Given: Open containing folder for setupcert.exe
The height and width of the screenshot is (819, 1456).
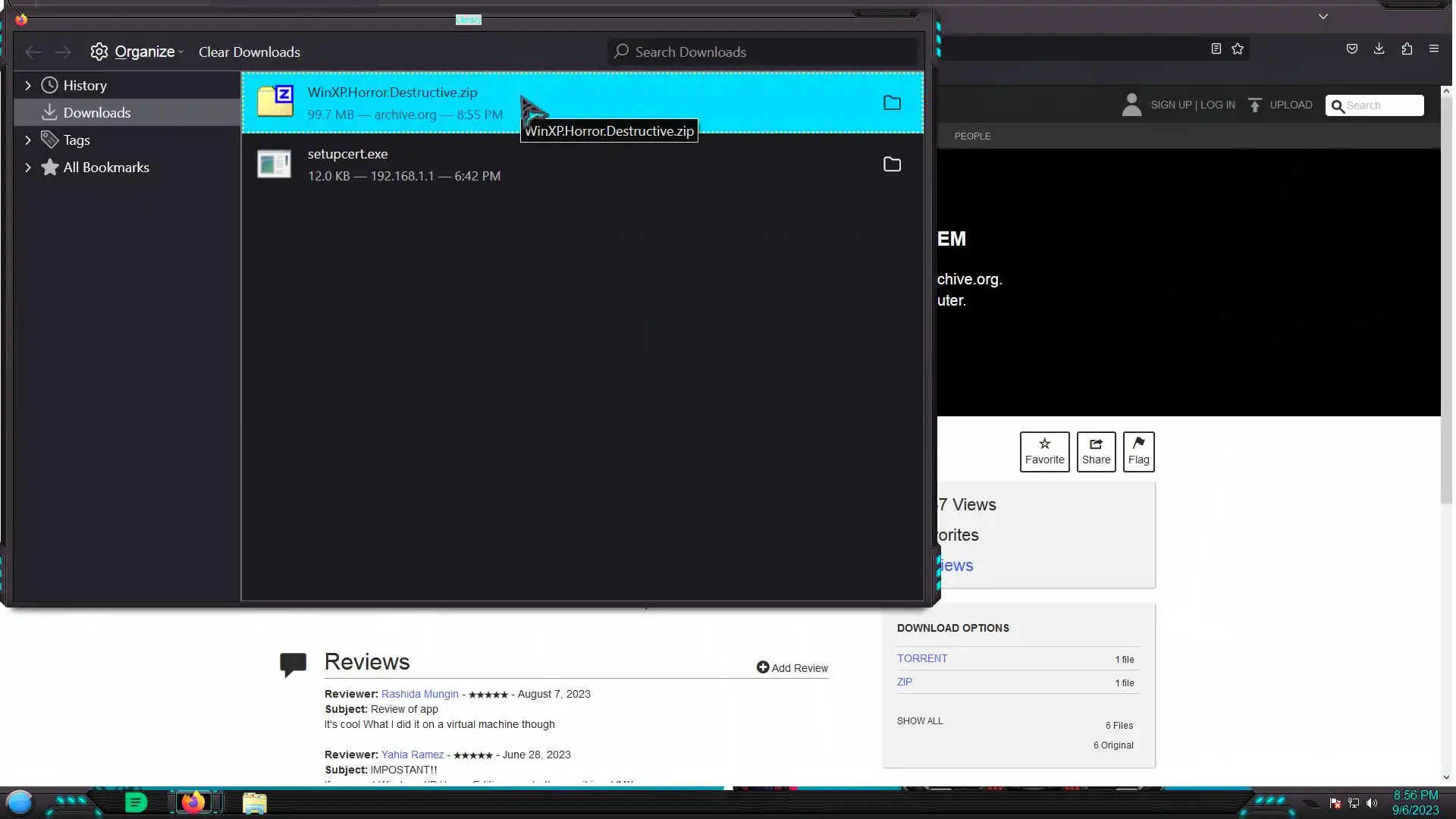Looking at the screenshot, I should point(892,165).
